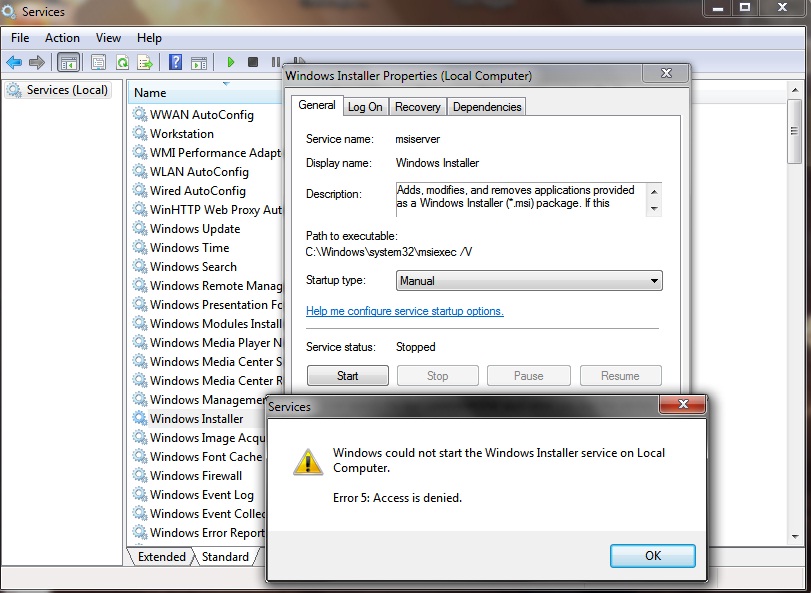
Task: Switch to the General tab
Action: click(x=317, y=105)
